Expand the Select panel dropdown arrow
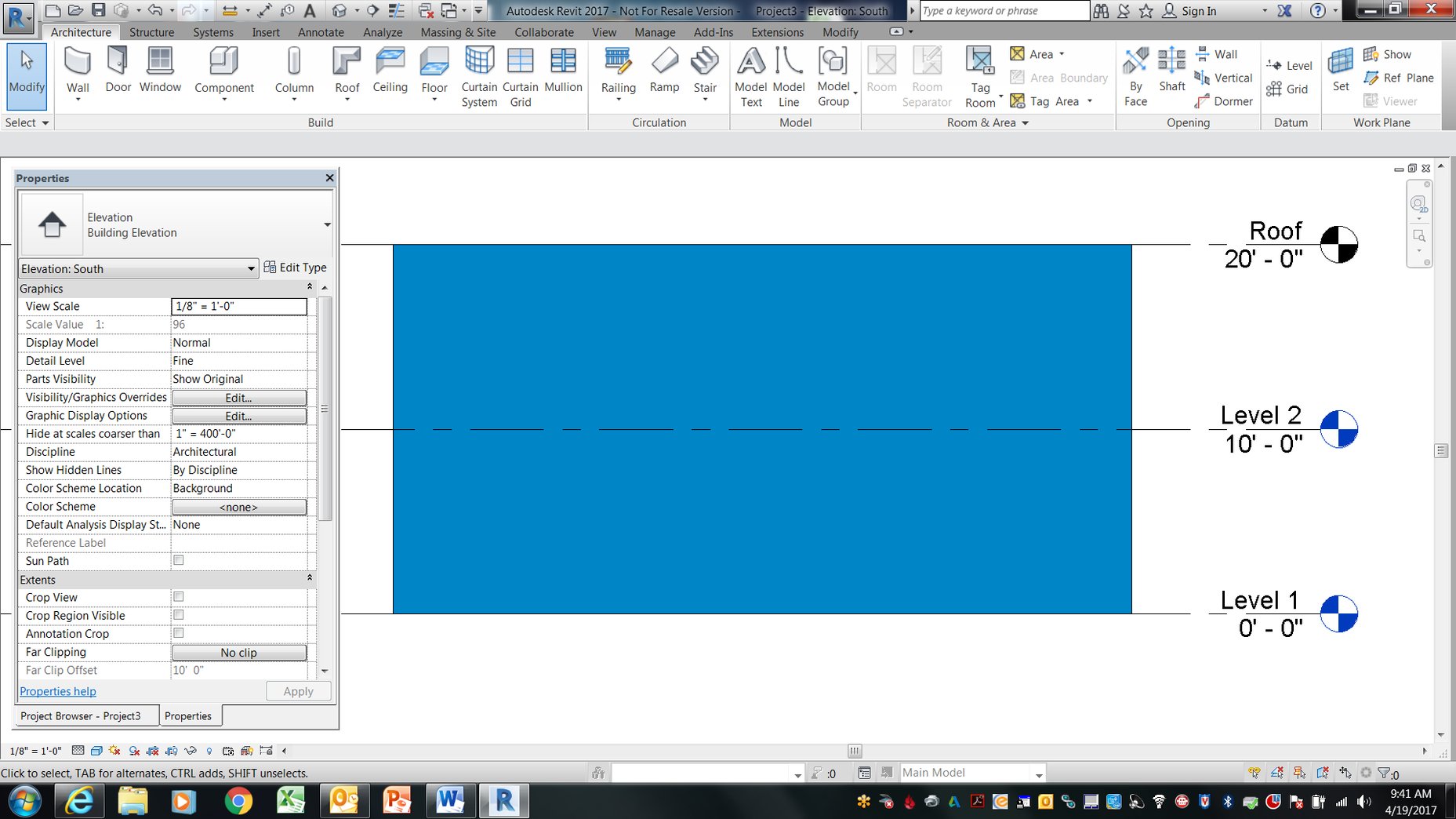1456x819 pixels. pos(44,122)
